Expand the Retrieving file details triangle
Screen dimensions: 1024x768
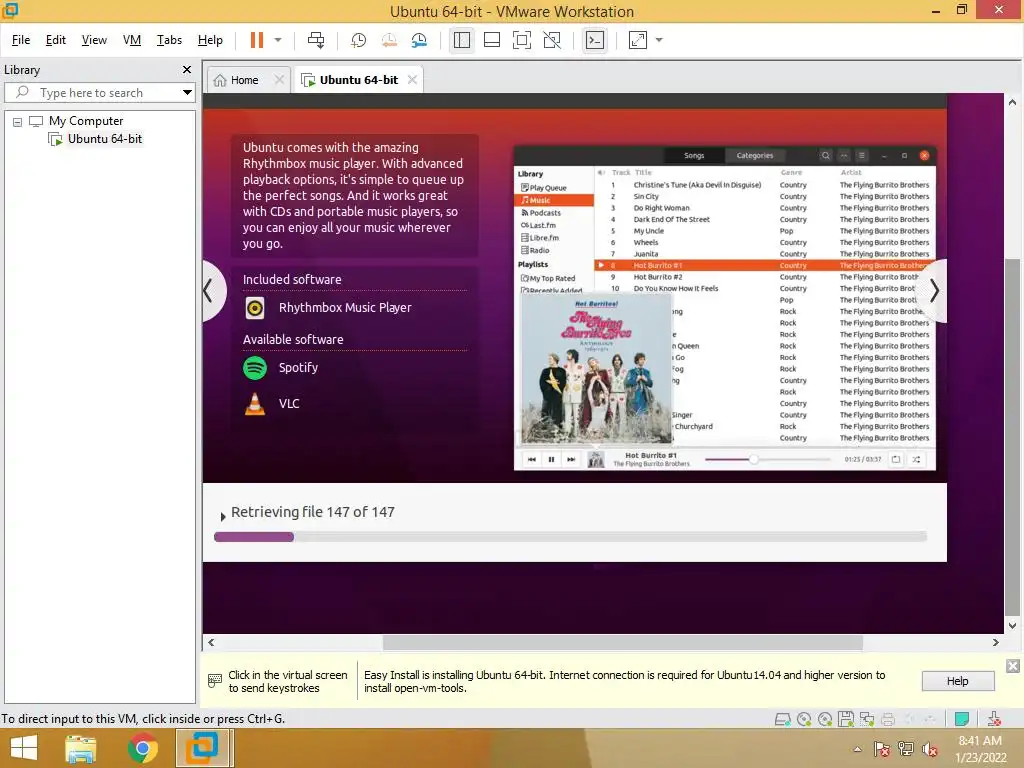(223, 517)
